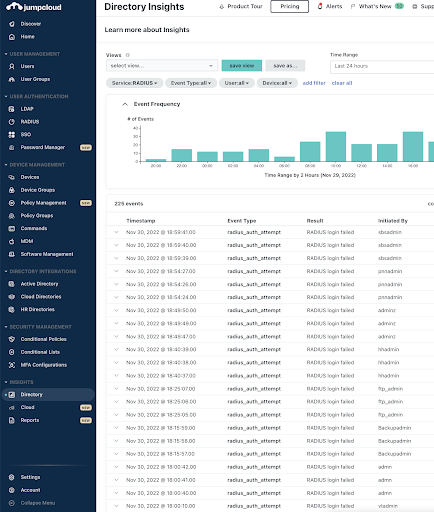Viewport: 434px width, 512px height.
Task: Click the MDM sidebar icon
Action: (12, 241)
